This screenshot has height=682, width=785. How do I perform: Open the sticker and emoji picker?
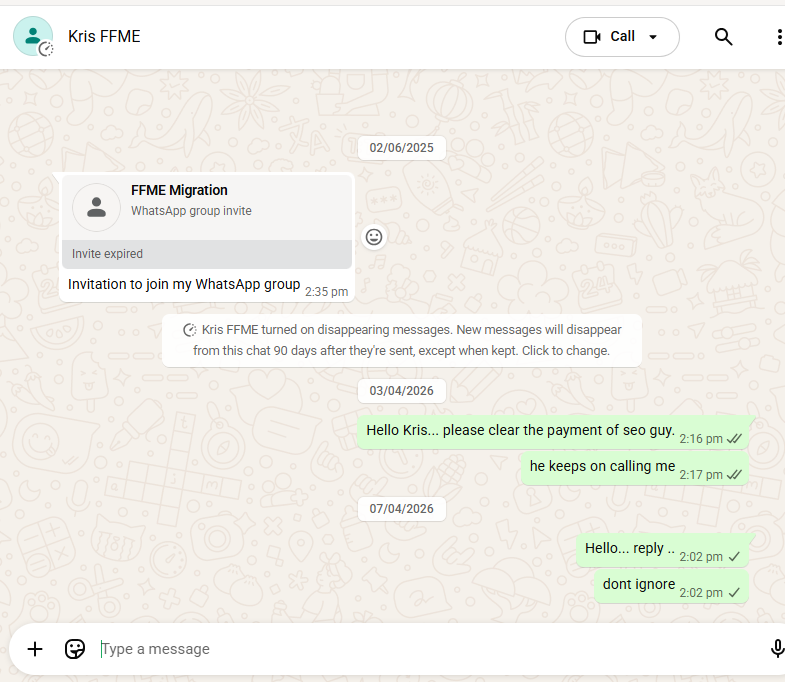point(75,649)
